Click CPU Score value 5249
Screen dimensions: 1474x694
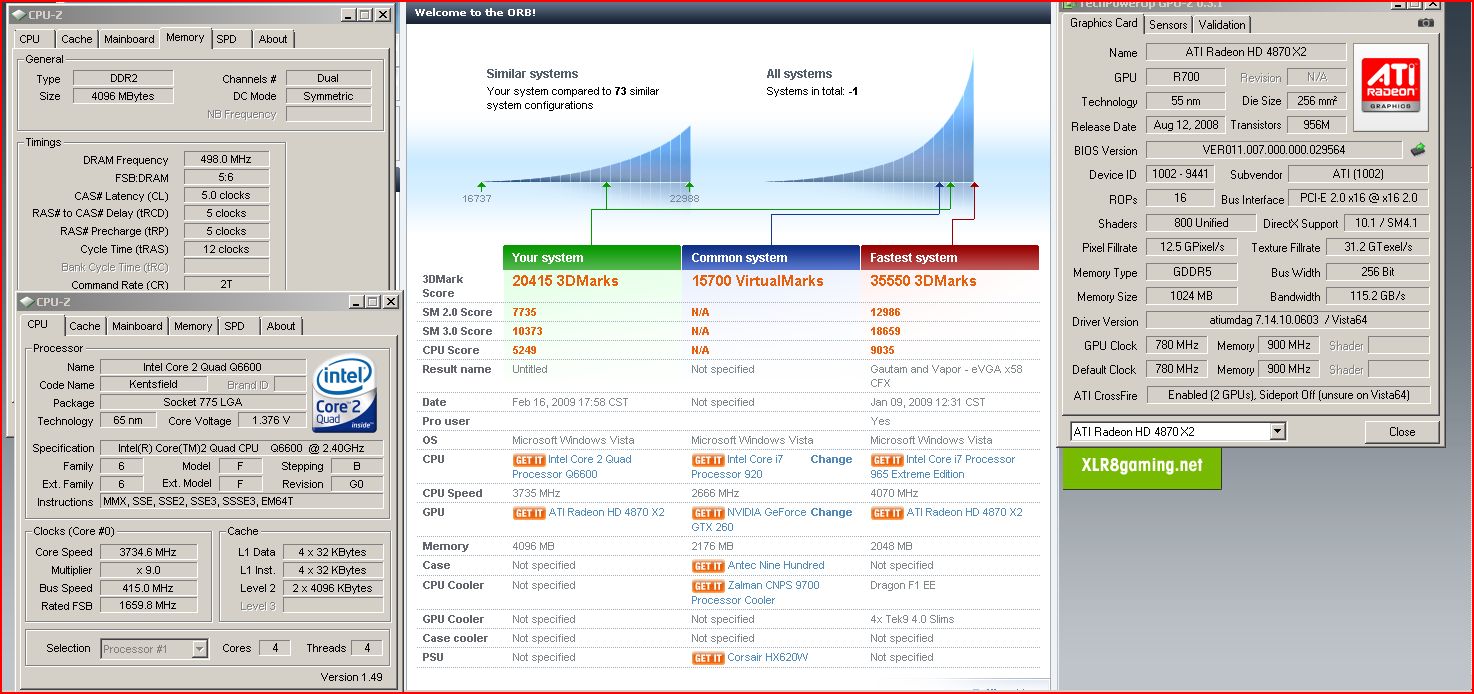[526, 351]
